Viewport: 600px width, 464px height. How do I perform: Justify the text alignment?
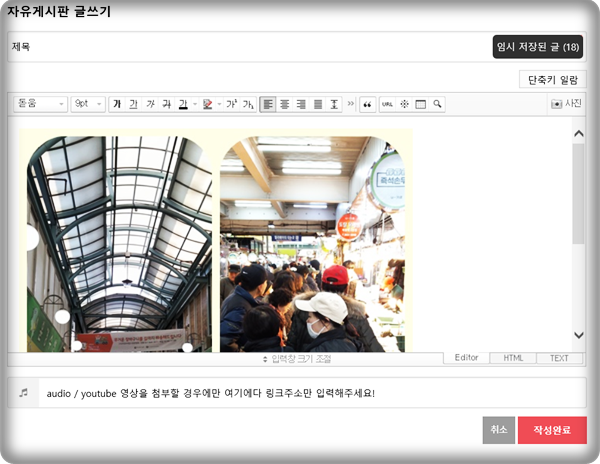pyautogui.click(x=317, y=104)
